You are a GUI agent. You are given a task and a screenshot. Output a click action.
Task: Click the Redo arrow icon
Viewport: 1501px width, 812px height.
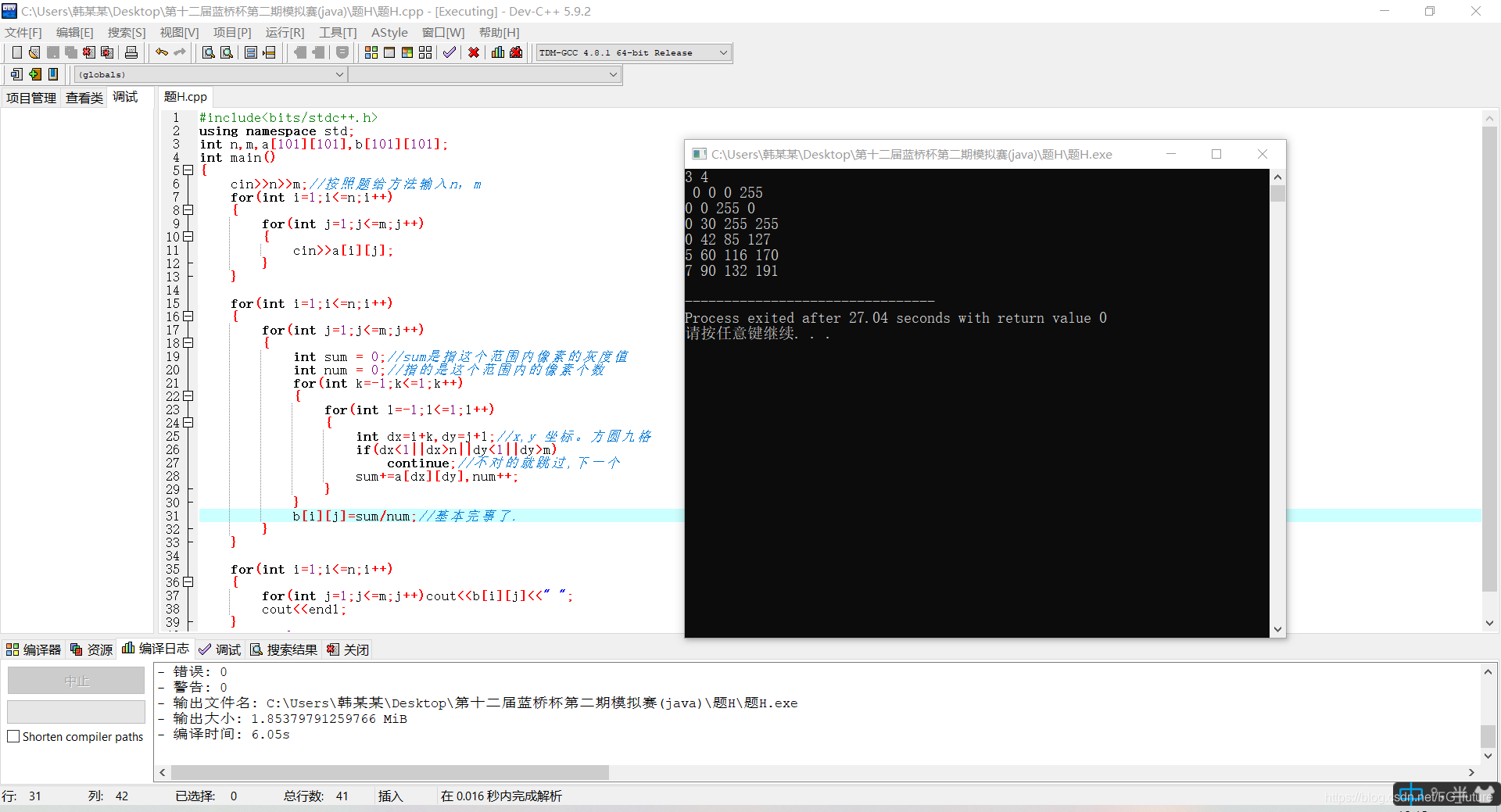180,52
